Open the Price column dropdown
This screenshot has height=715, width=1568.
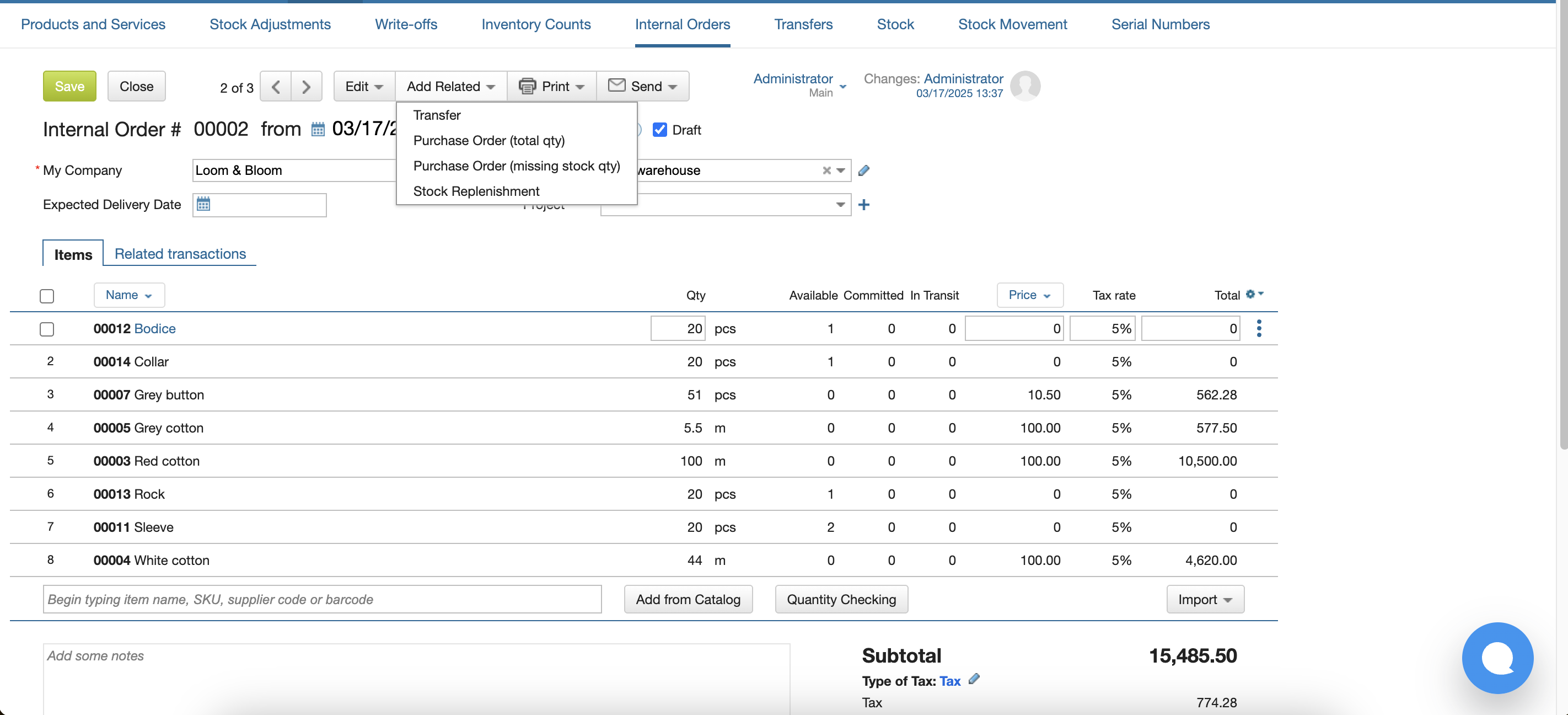(x=1030, y=295)
